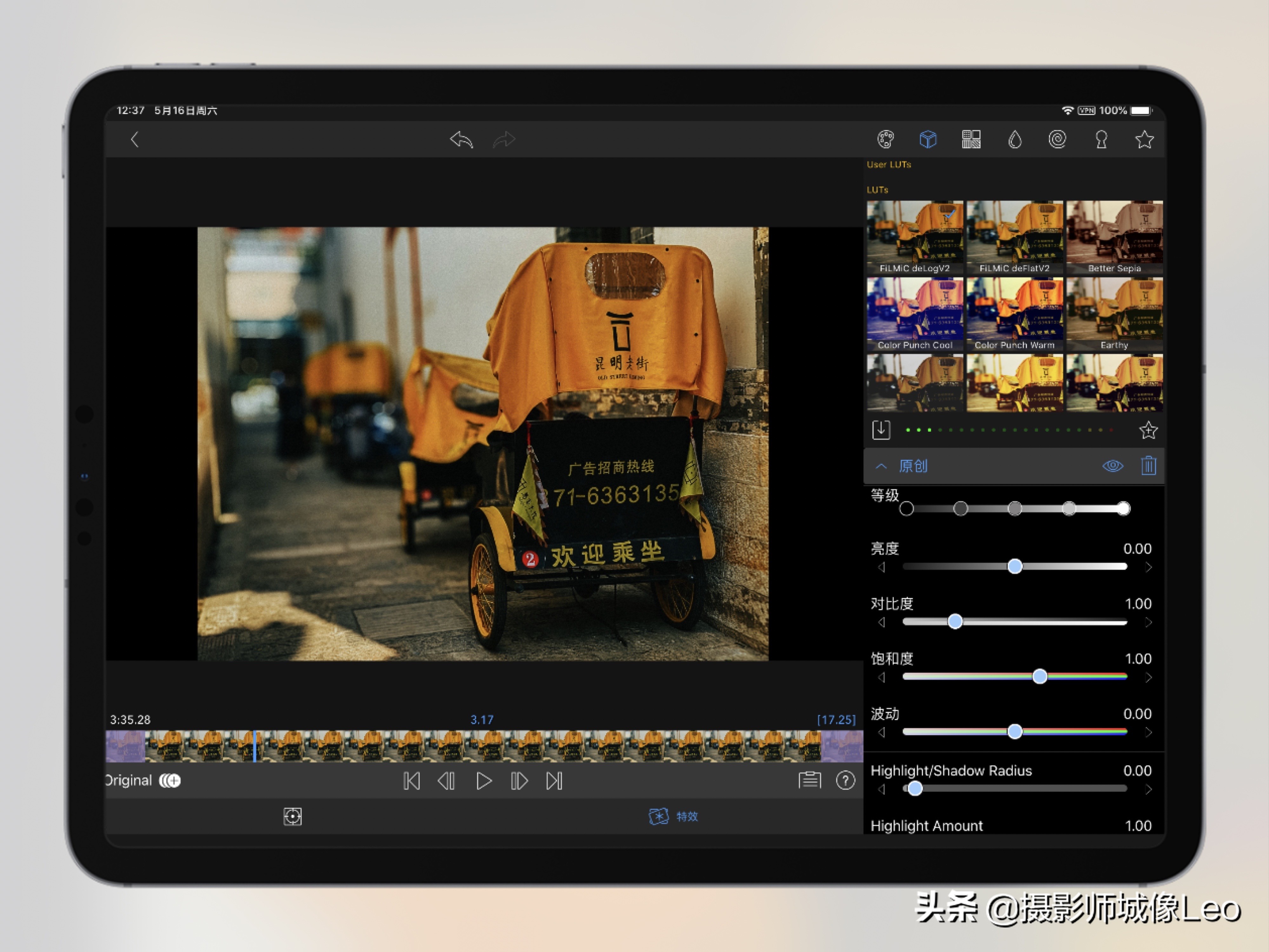This screenshot has width=1269, height=952.
Task: Delete the 原创 preset via trash icon
Action: pyautogui.click(x=1149, y=466)
